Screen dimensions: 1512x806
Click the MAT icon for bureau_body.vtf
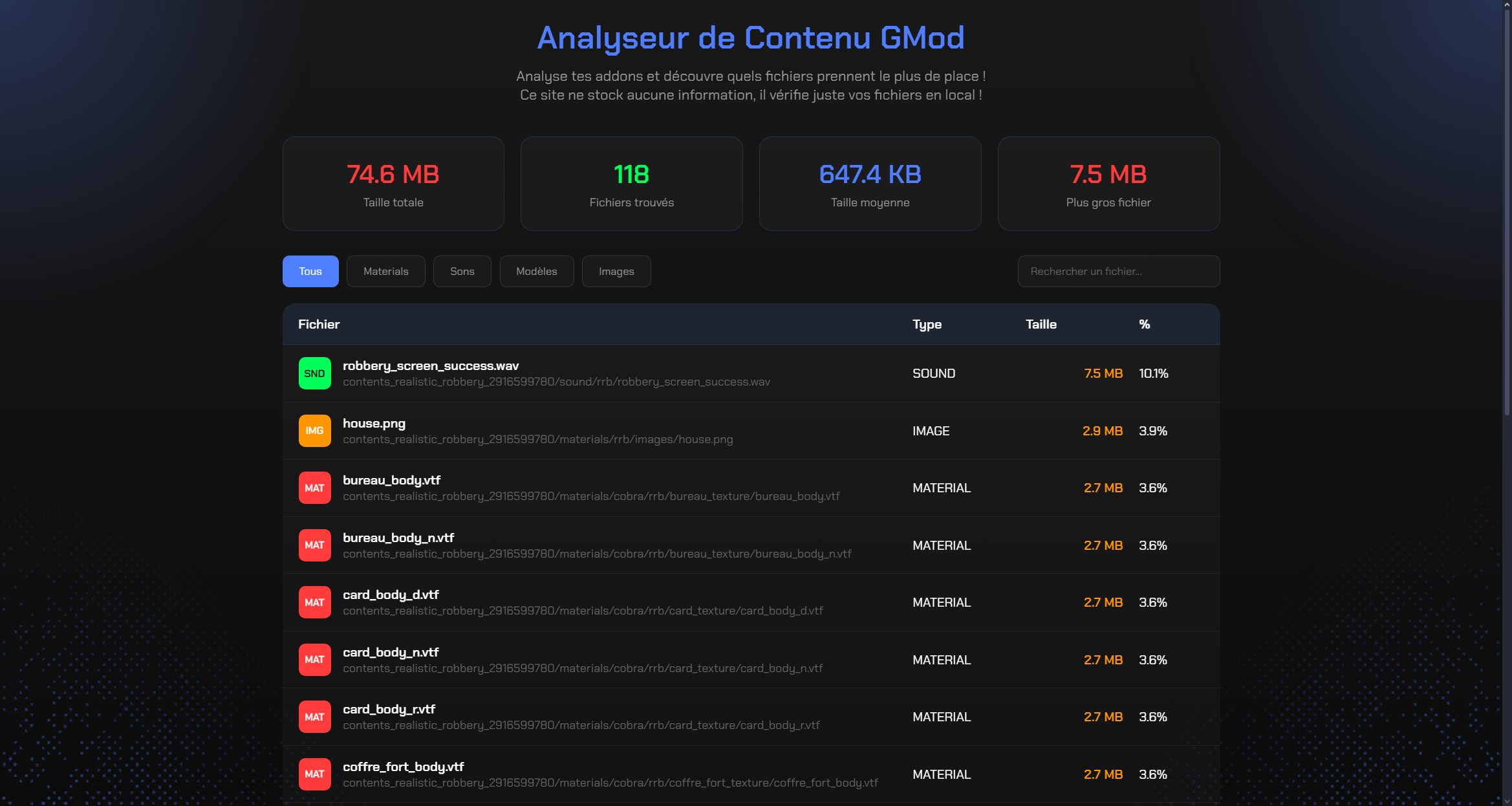[x=314, y=488]
